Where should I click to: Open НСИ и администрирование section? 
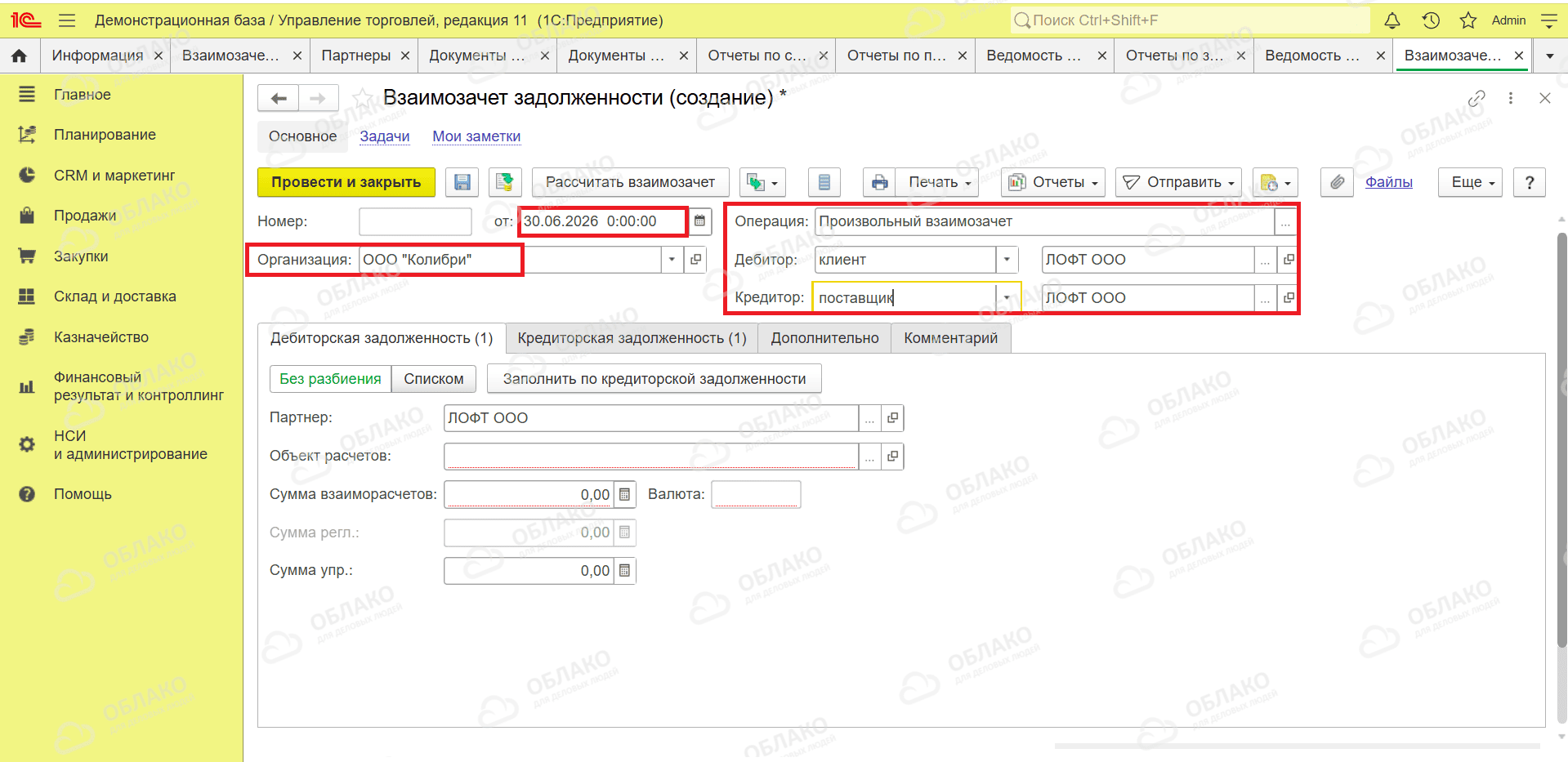pyautogui.click(x=131, y=445)
